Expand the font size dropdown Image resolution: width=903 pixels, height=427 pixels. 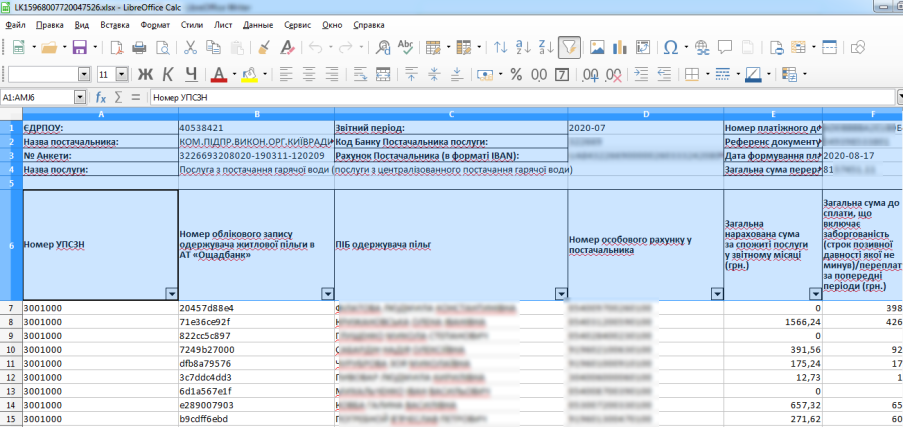point(122,74)
